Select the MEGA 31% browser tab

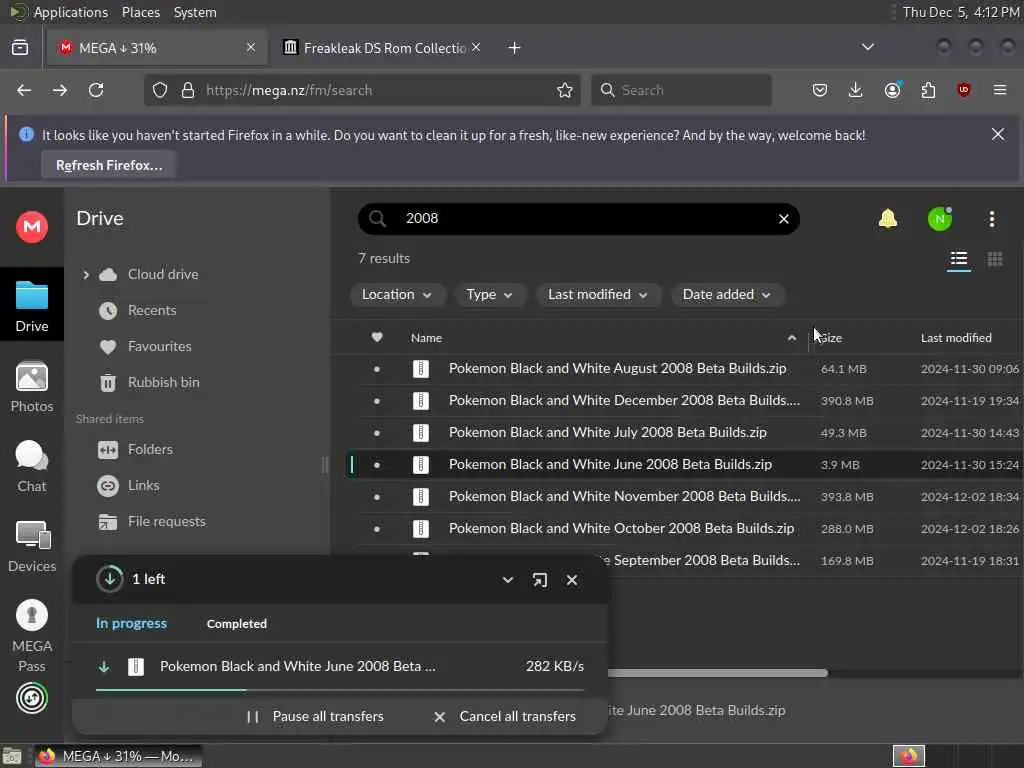tap(157, 48)
